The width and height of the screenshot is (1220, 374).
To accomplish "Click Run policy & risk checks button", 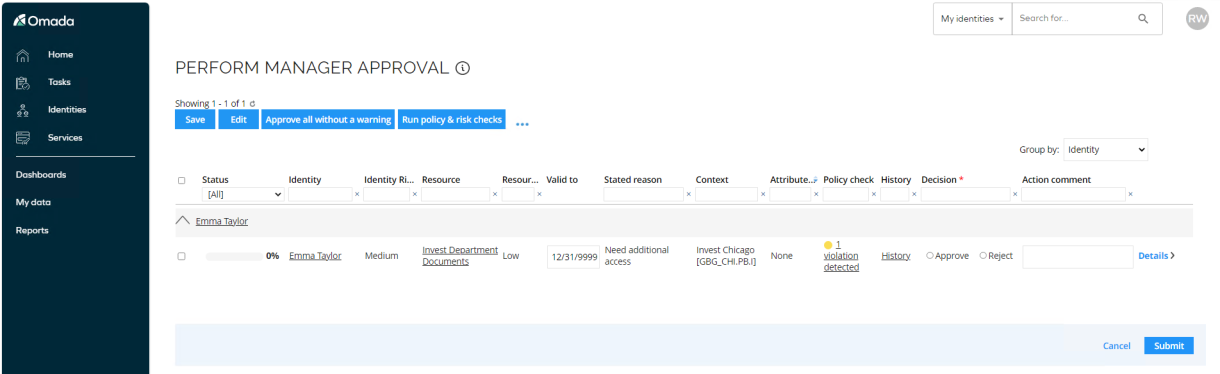I will [452, 119].
